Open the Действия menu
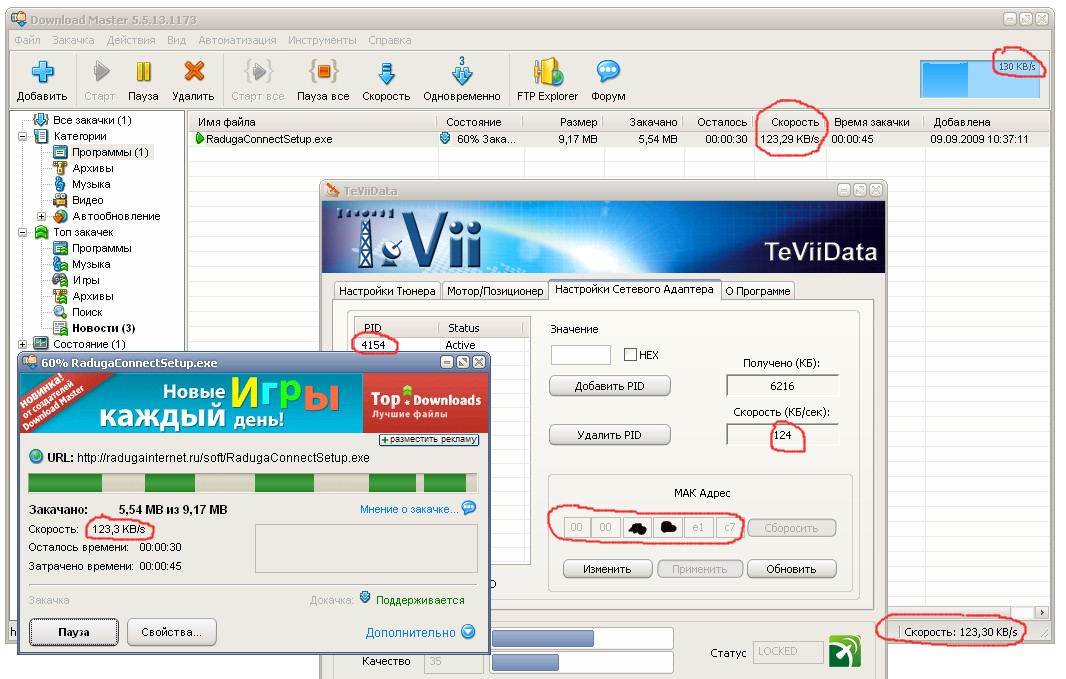This screenshot has height=679, width=1066. click(131, 40)
